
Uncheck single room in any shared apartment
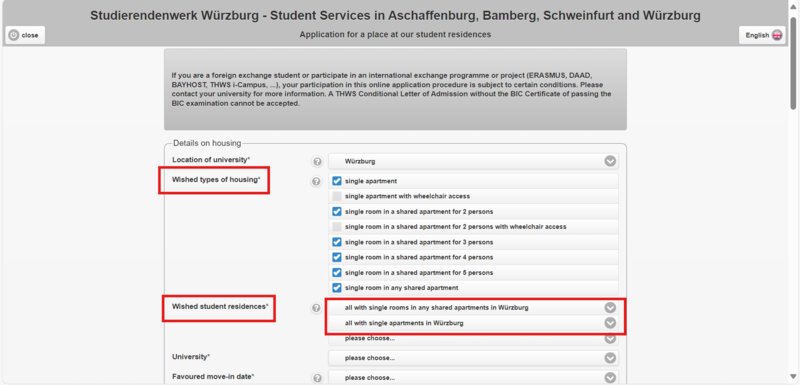(337, 288)
